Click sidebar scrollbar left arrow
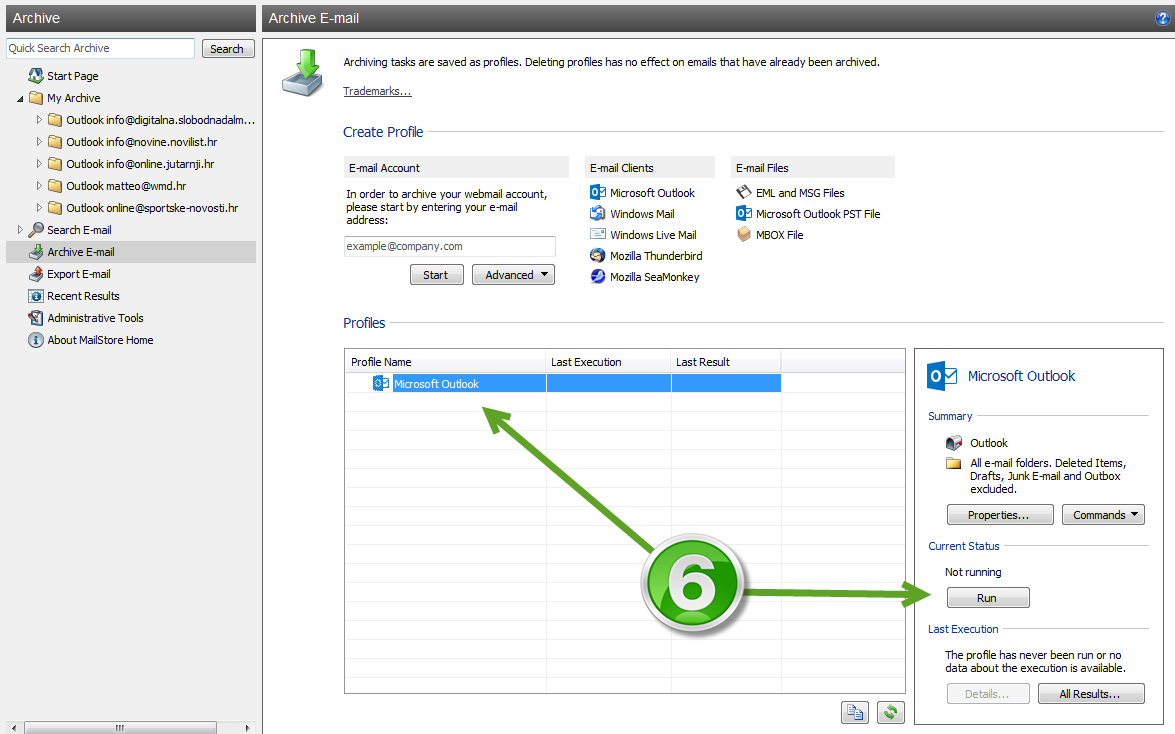The image size is (1175, 734). 14,727
